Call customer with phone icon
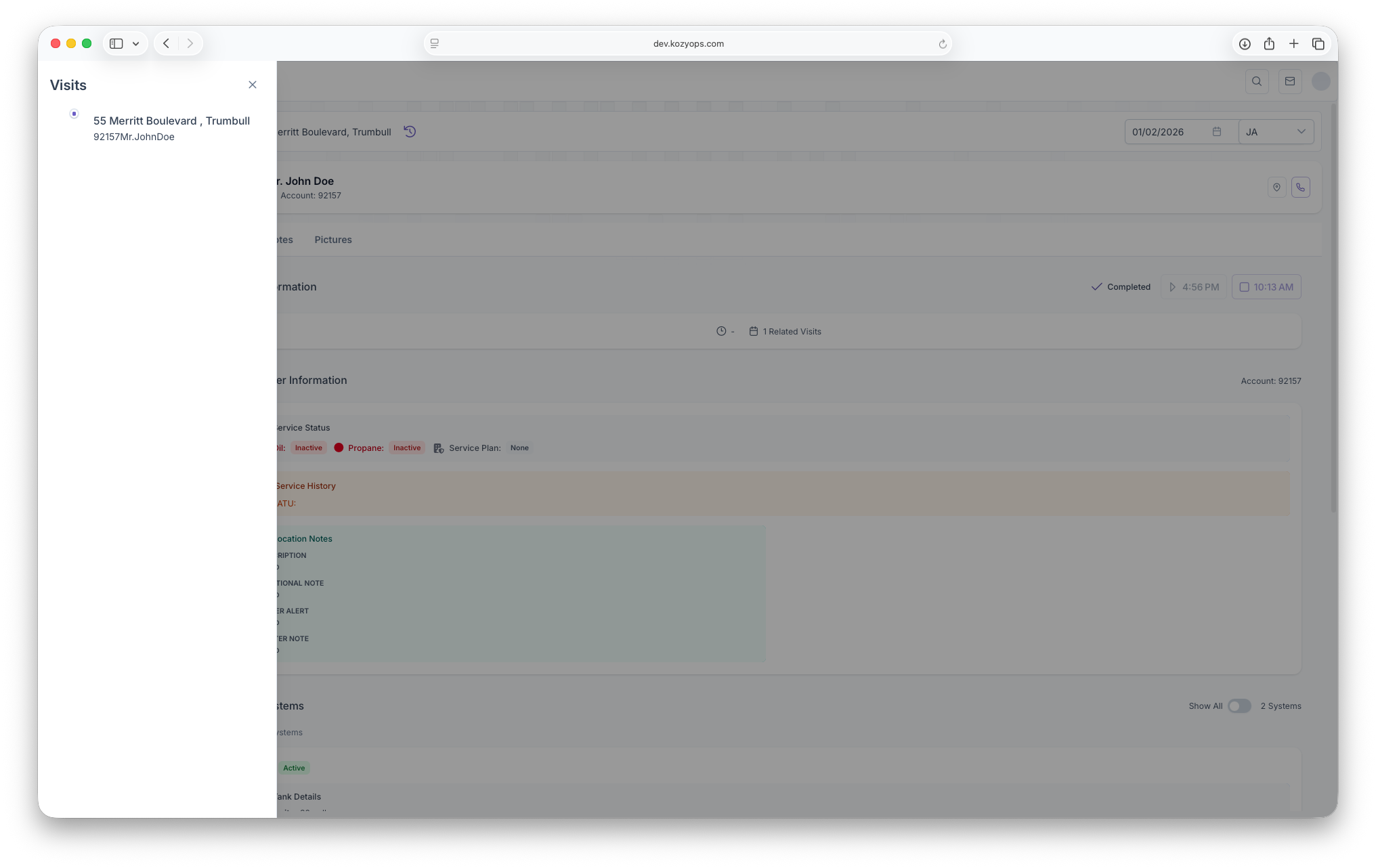Viewport: 1376px width, 868px height. 1301,188
